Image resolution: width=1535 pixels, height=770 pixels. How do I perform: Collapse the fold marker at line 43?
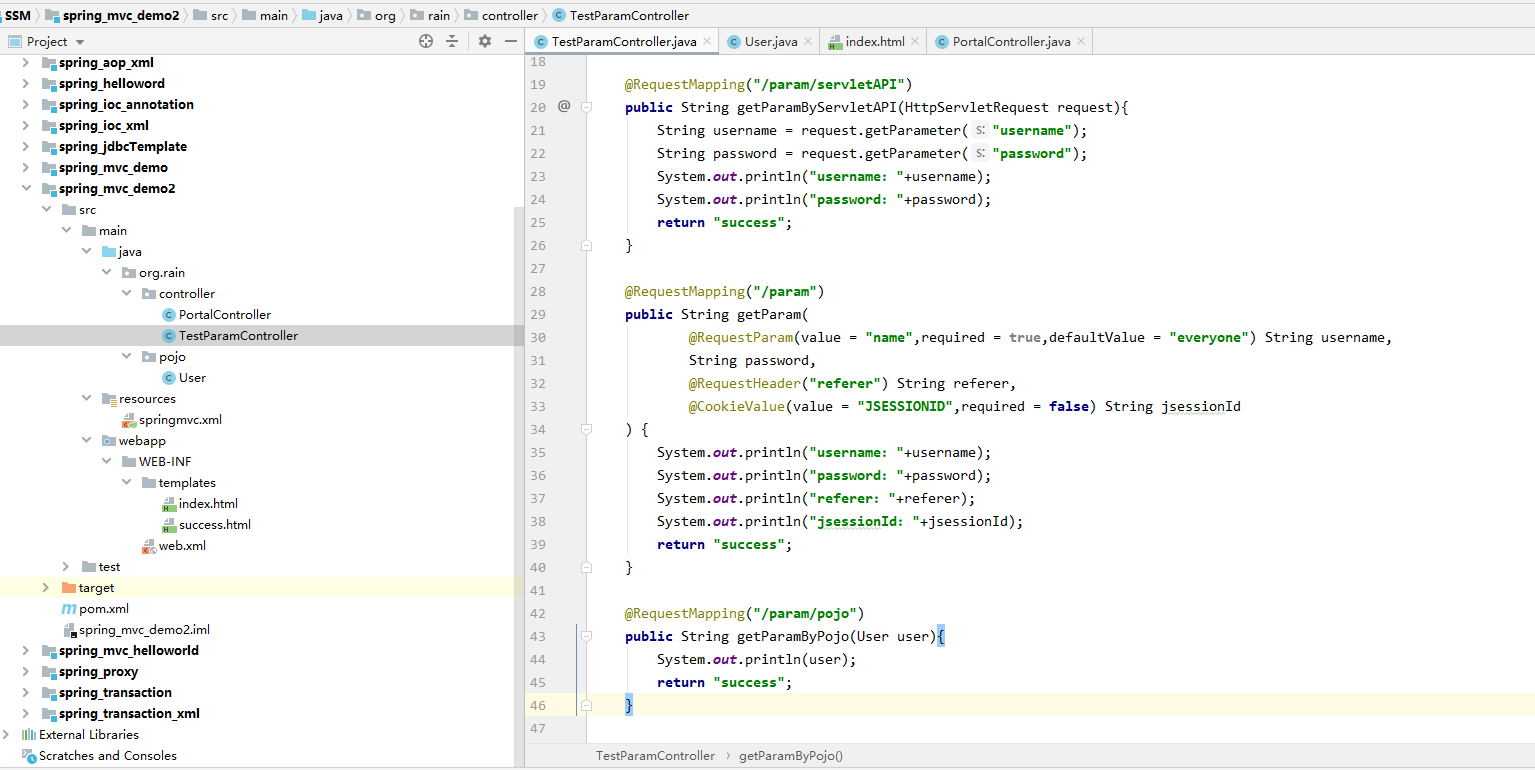click(x=587, y=636)
